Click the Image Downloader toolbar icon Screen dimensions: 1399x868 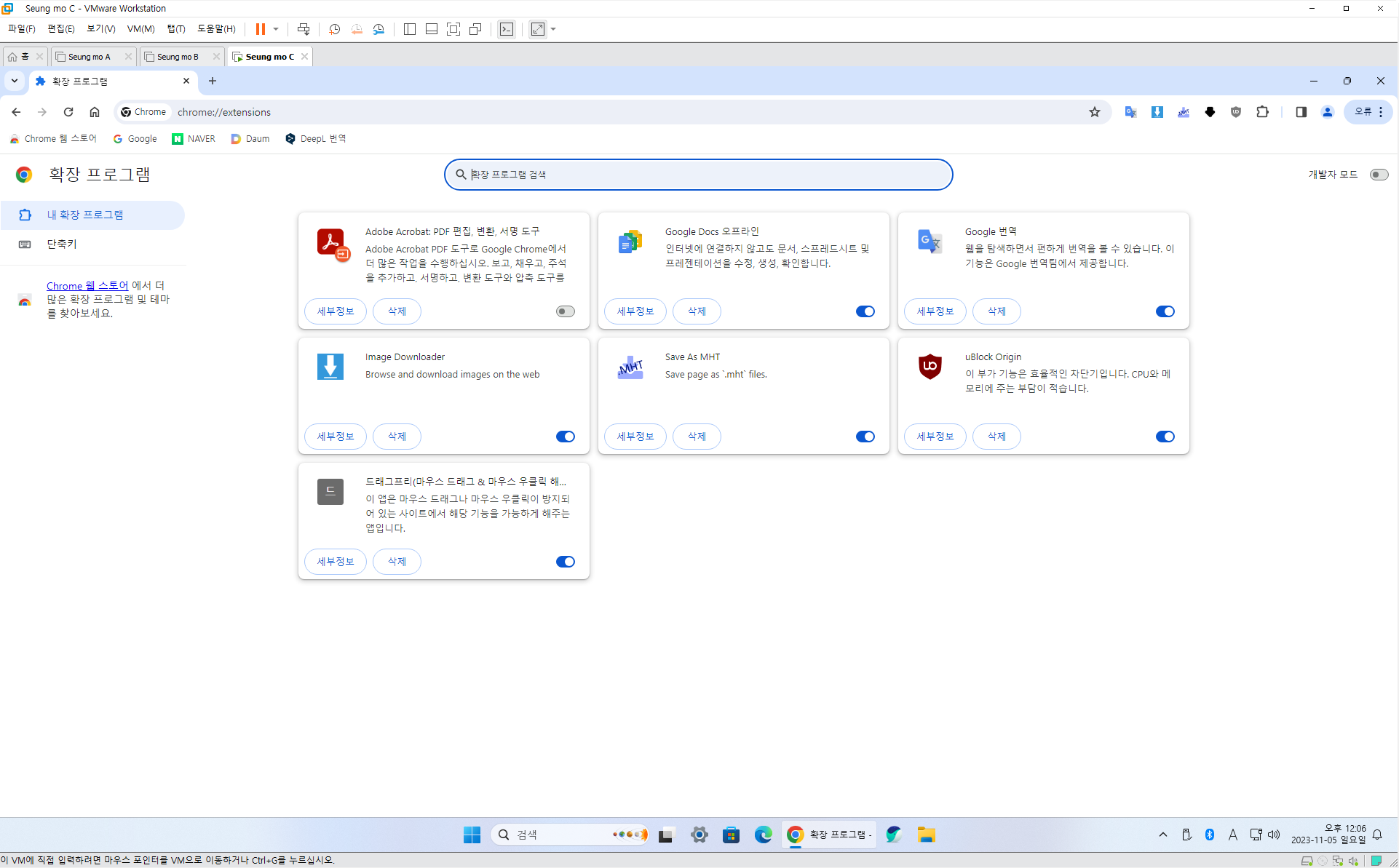tap(1157, 112)
